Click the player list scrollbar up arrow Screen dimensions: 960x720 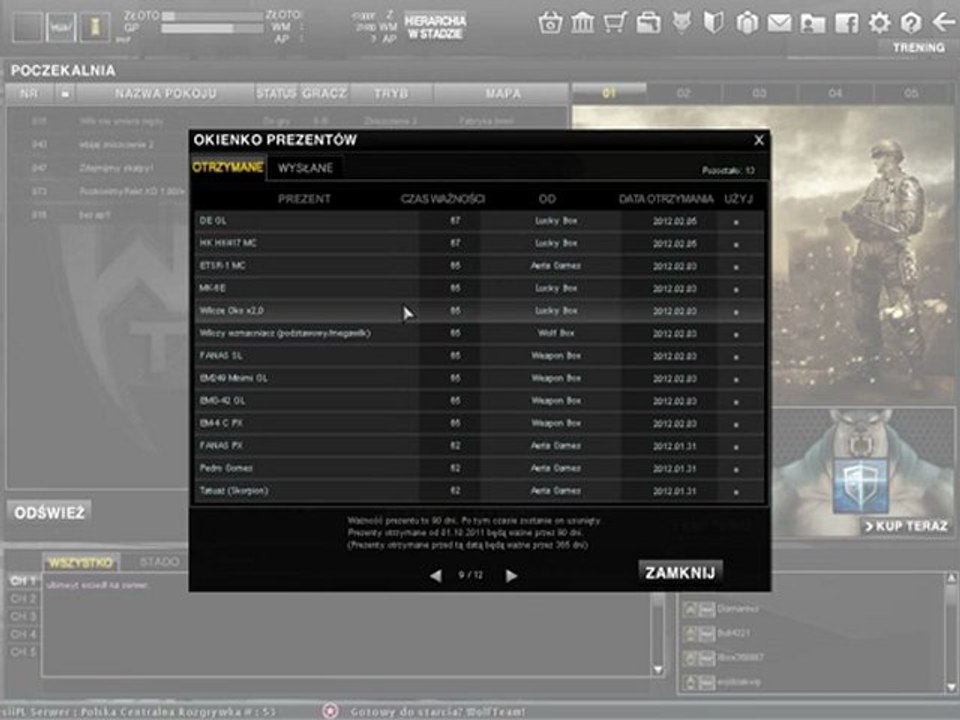click(x=951, y=578)
